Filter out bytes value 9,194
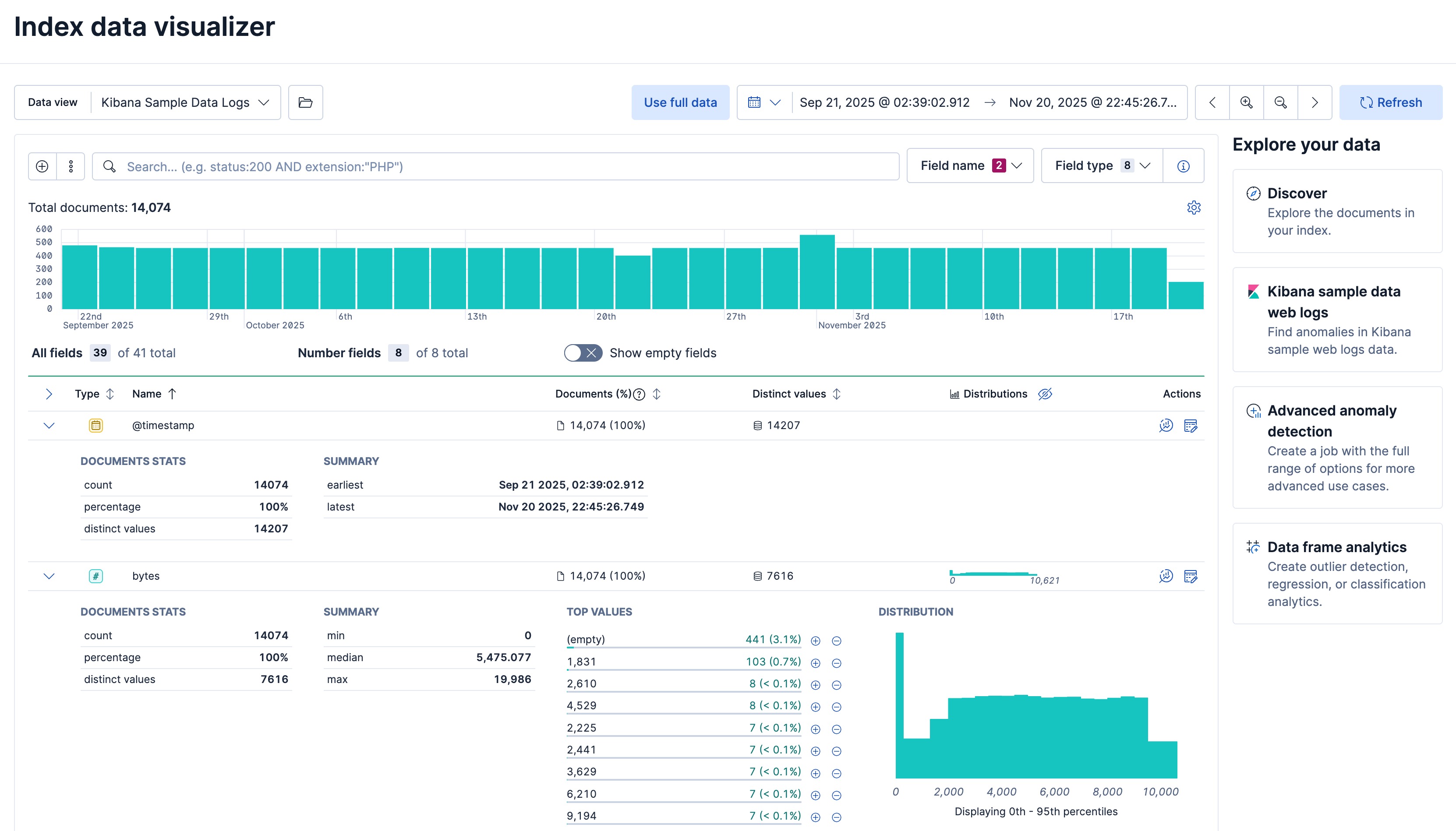This screenshot has height=831, width=1456. coord(837,817)
